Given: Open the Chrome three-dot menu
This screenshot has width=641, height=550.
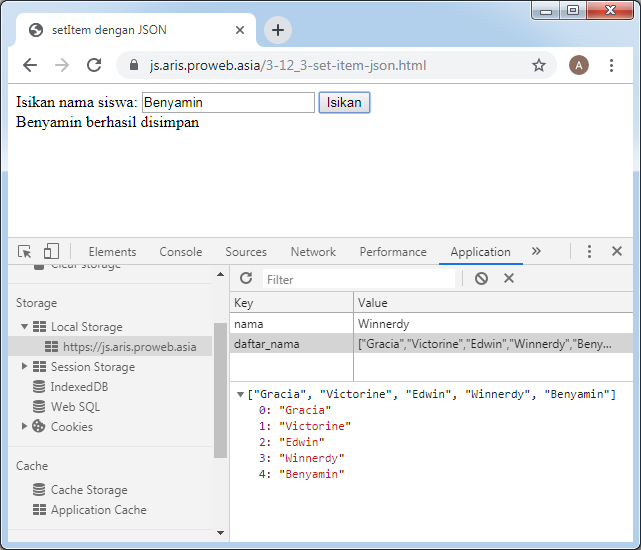Looking at the screenshot, I should coord(611,65).
